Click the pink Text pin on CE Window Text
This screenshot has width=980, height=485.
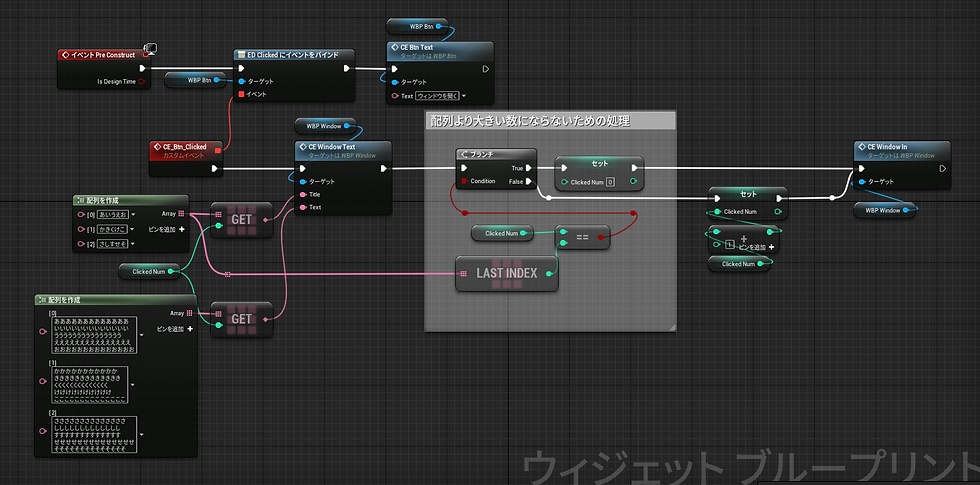(x=303, y=207)
